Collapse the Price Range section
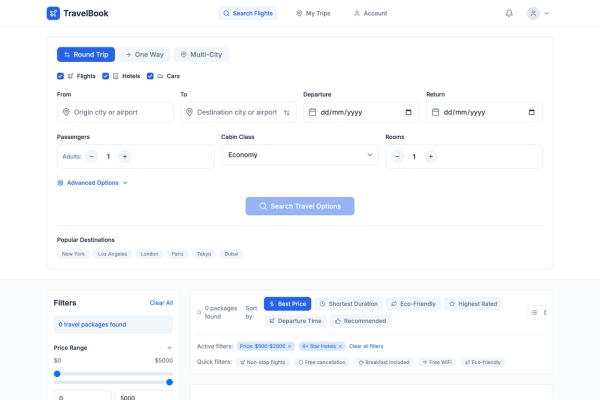Screen dimensions: 600x400 pyautogui.click(x=170, y=348)
